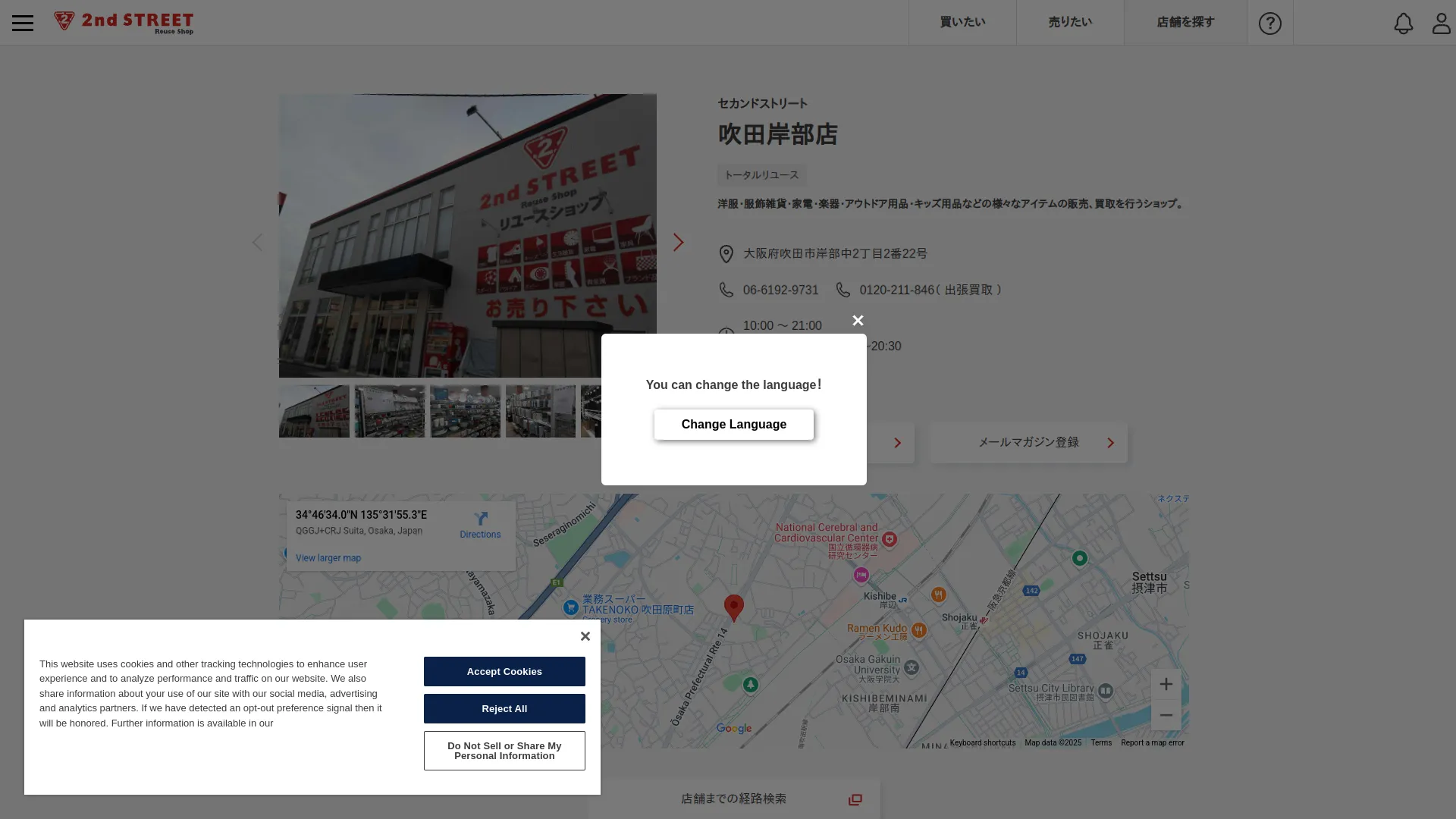Show previous store photo
The height and width of the screenshot is (819, 1456).
(x=257, y=242)
